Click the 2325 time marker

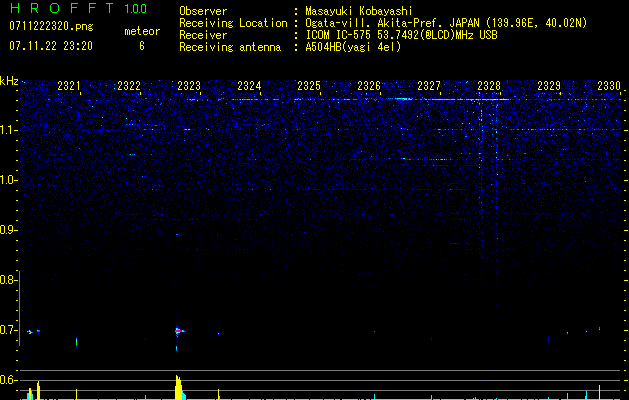[308, 85]
